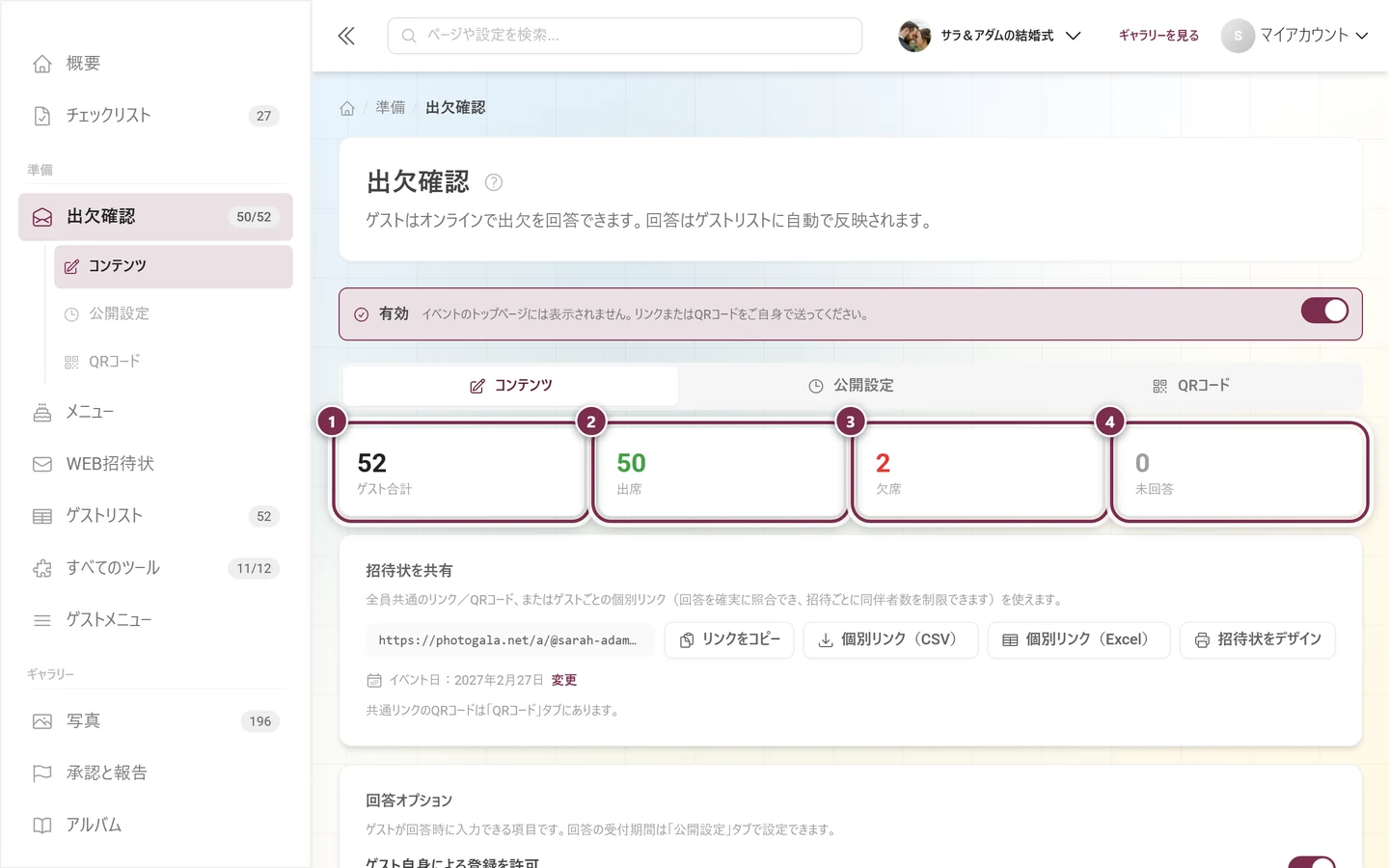This screenshot has width=1389, height=868.
Task: Click 準備 in the breadcrumb
Action: 391,108
